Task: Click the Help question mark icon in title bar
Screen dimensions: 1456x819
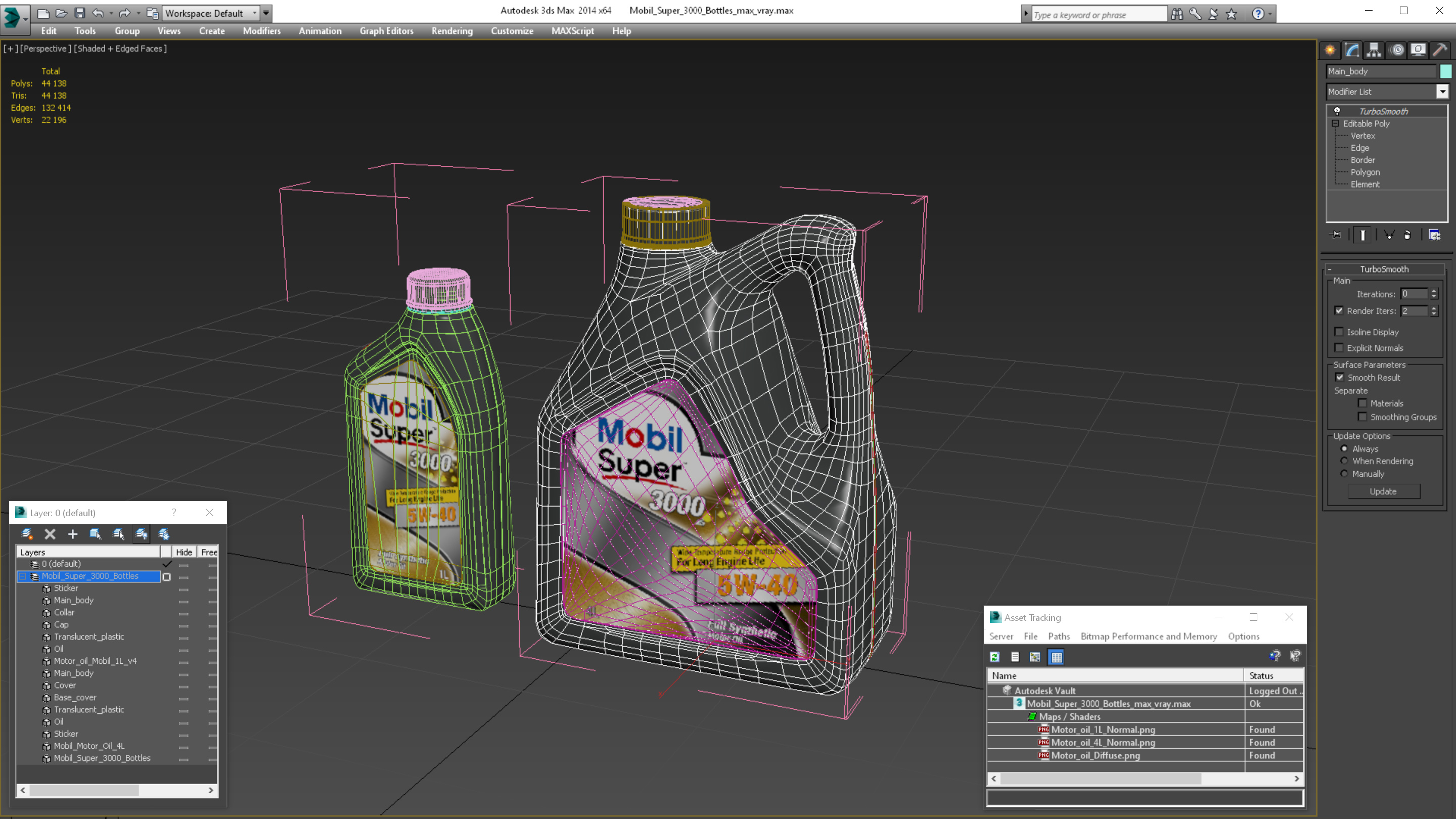Action: (x=1258, y=14)
